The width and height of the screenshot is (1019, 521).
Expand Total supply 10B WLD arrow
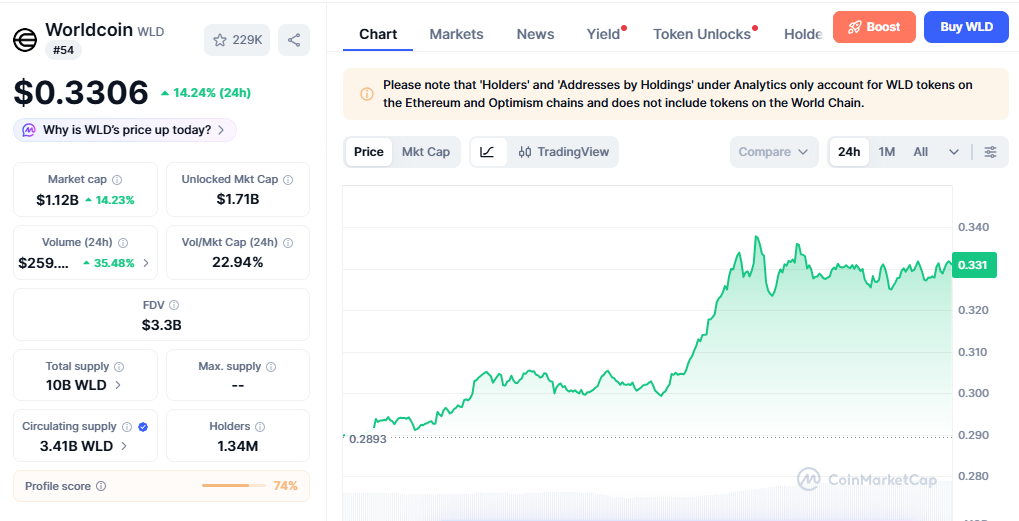pos(118,385)
